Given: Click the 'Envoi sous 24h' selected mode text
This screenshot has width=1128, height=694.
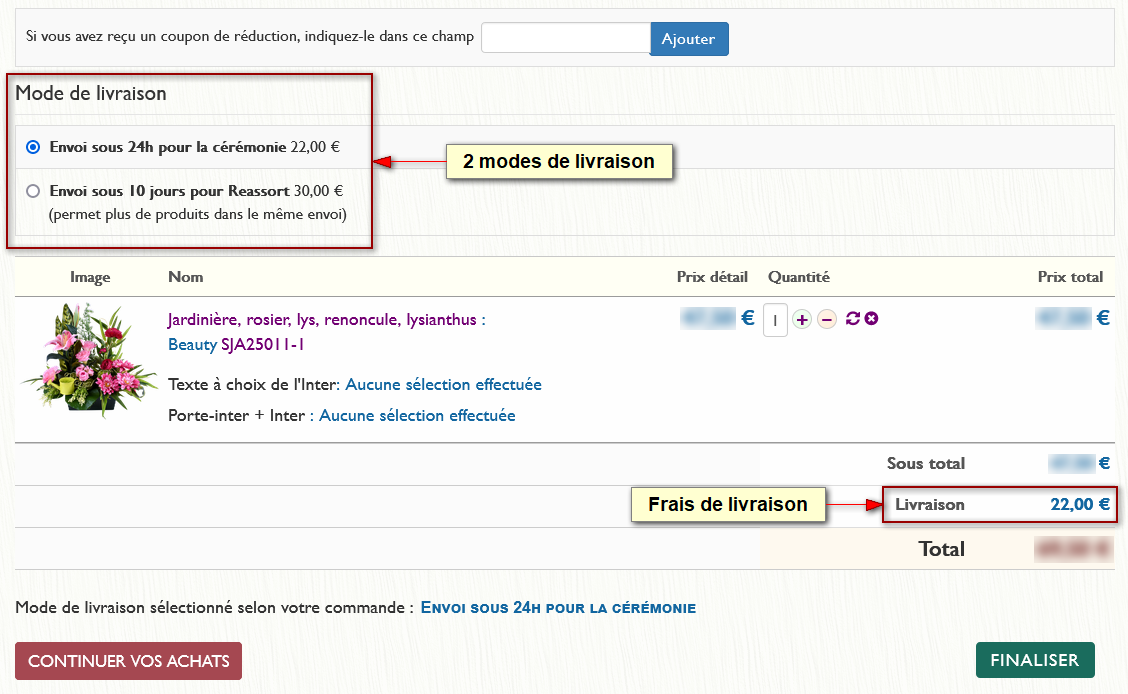Looking at the screenshot, I should (558, 607).
